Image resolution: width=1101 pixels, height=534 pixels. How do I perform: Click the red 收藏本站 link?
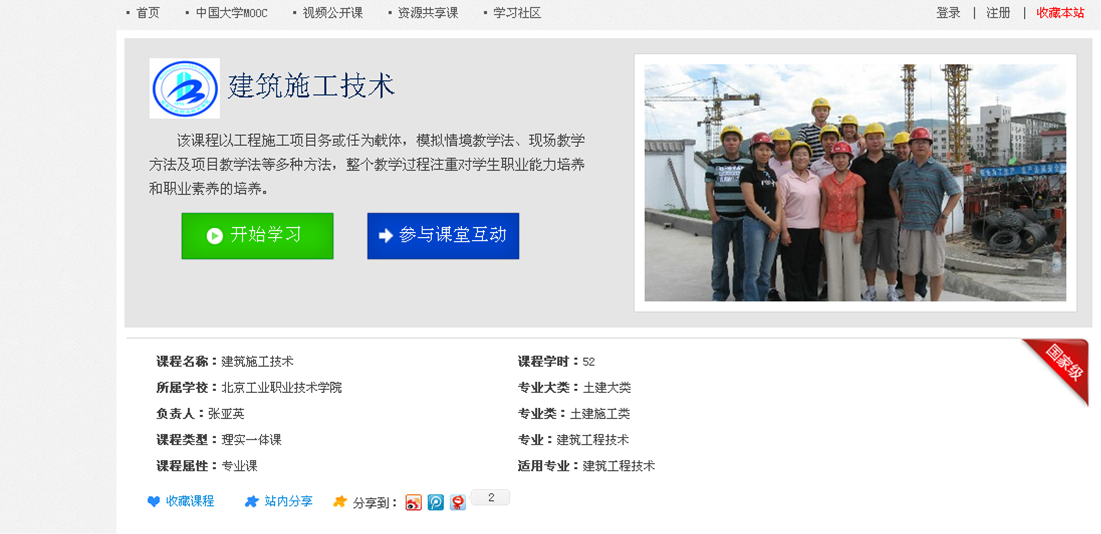click(1060, 13)
